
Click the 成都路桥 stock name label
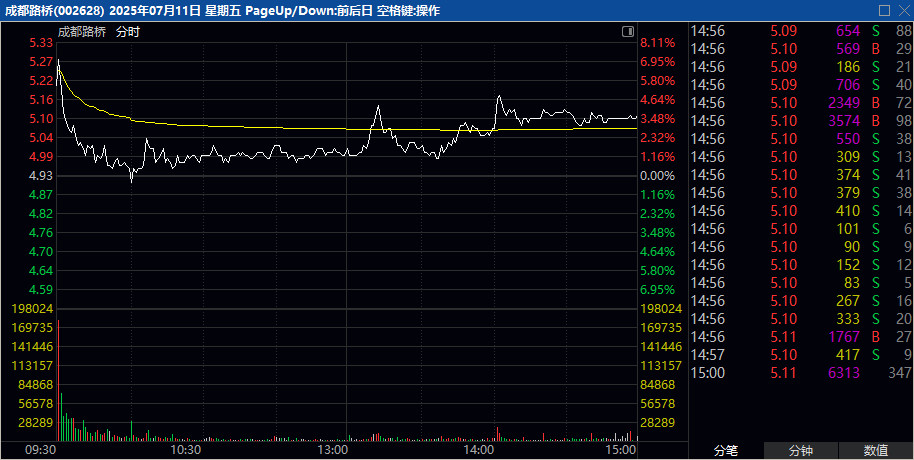(x=82, y=31)
